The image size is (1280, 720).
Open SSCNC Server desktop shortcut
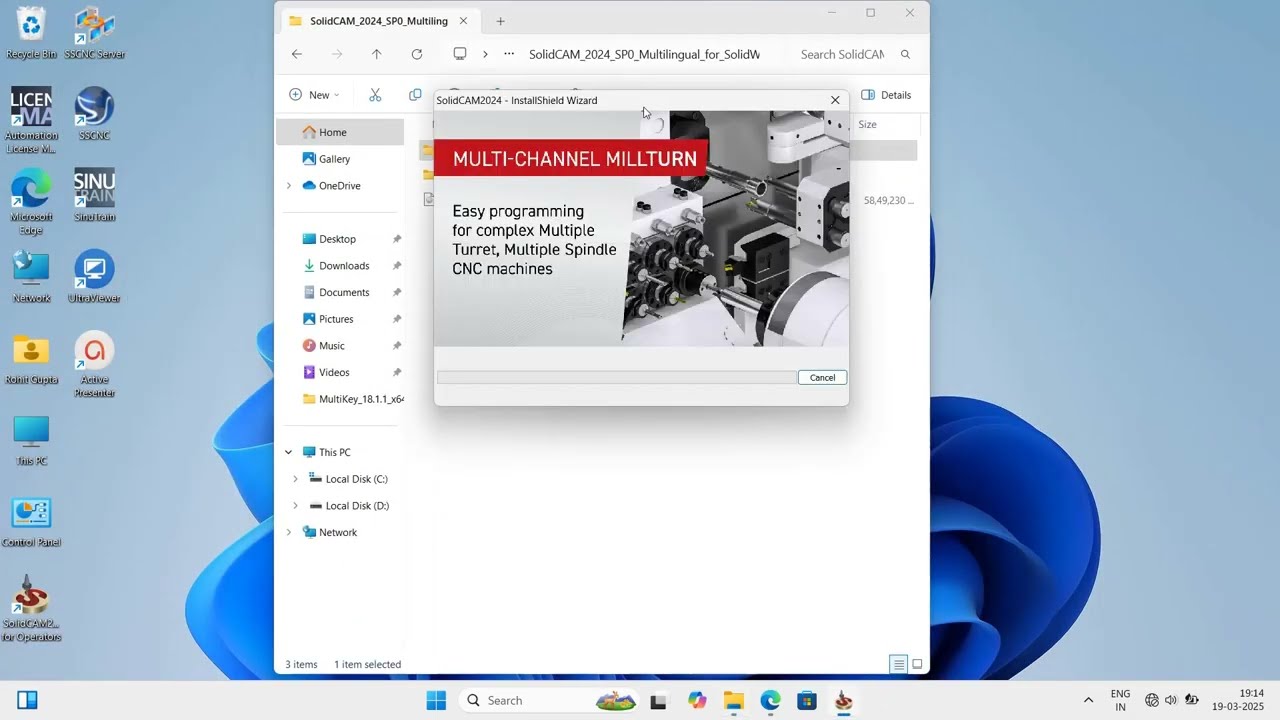[94, 31]
